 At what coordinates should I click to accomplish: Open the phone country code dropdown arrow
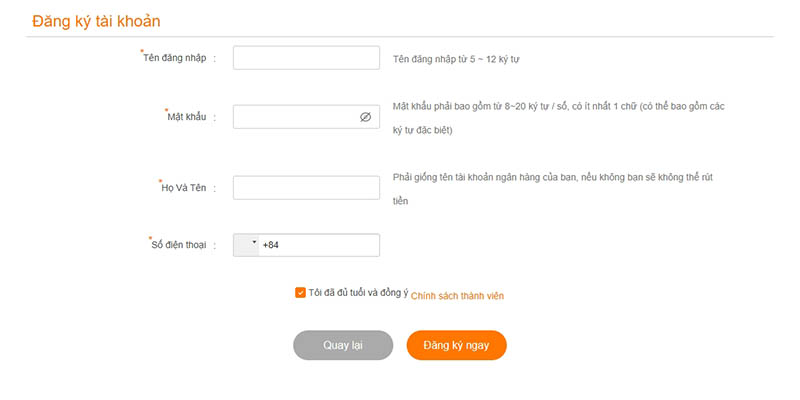[254, 243]
